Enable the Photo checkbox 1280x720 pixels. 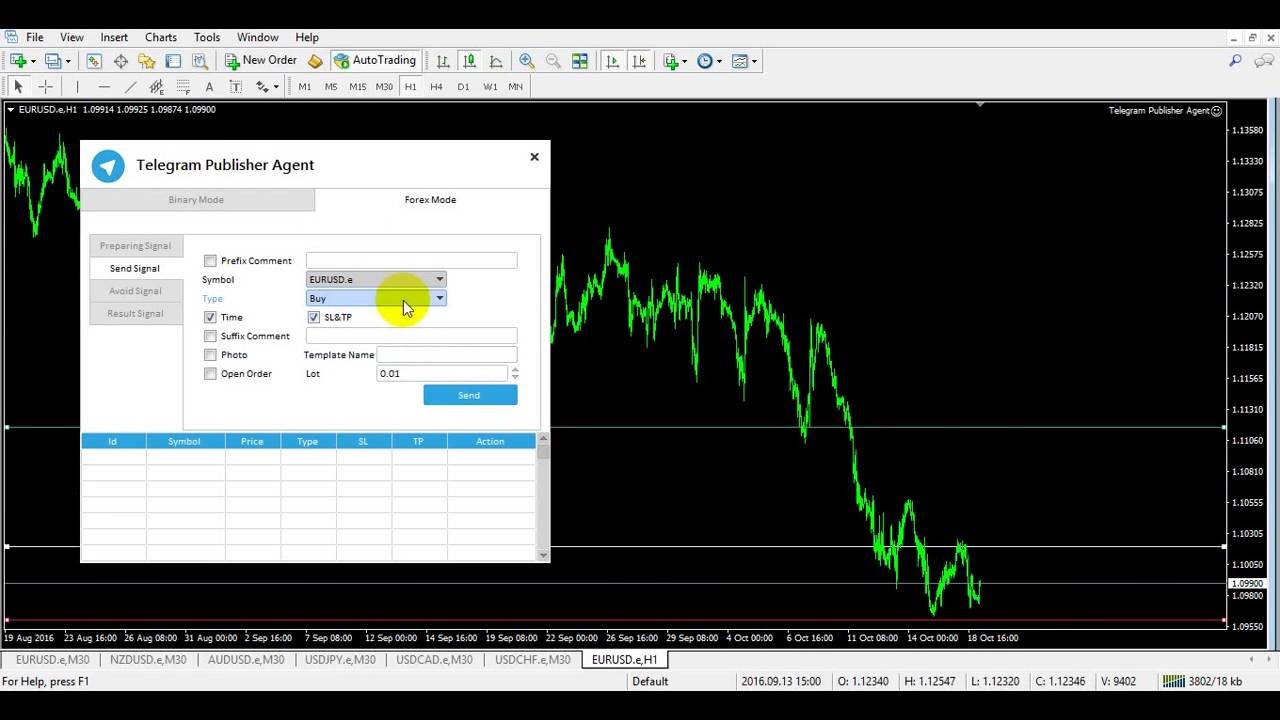[x=210, y=355]
